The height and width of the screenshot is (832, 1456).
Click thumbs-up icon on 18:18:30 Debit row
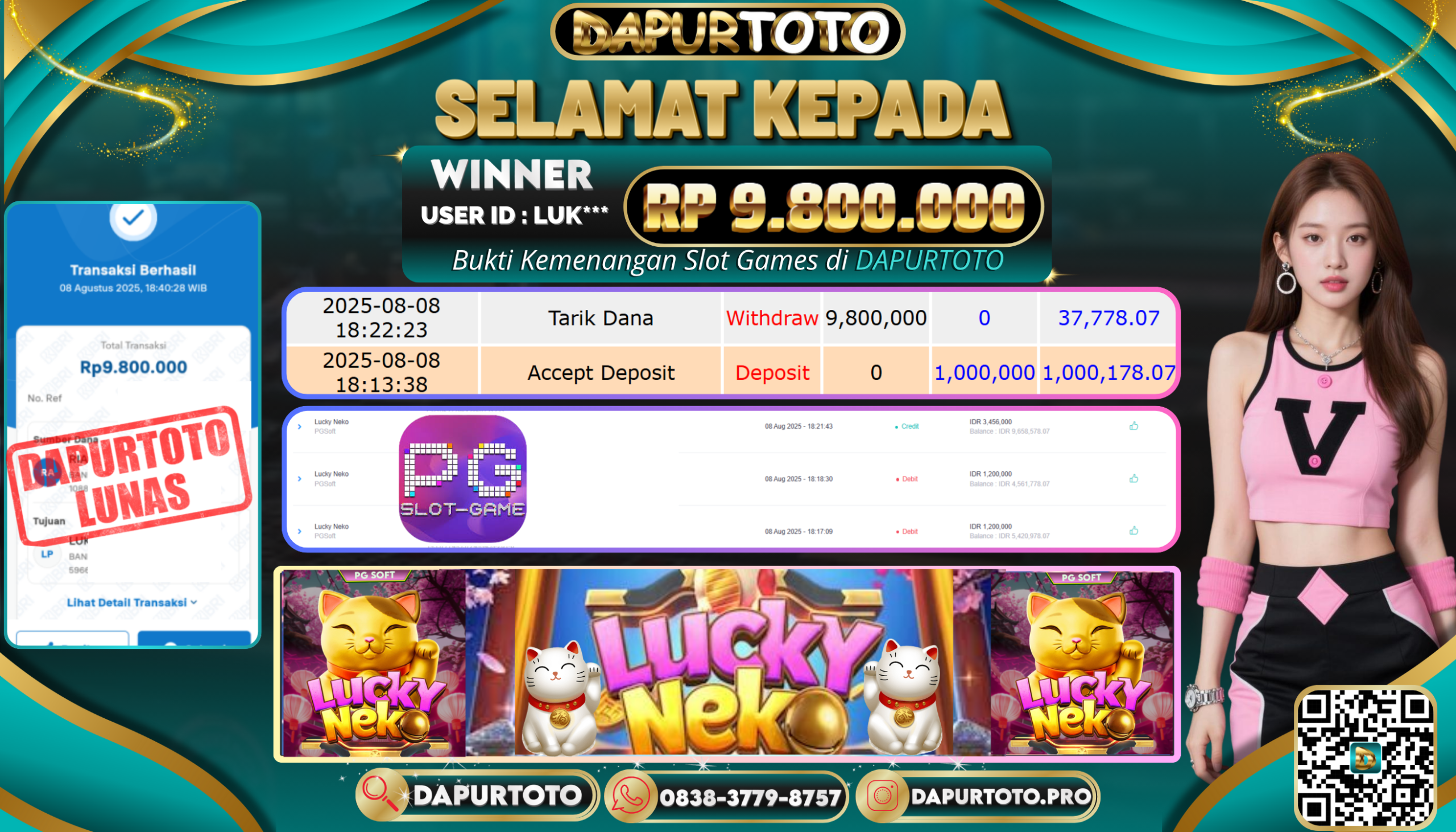pyautogui.click(x=1134, y=478)
